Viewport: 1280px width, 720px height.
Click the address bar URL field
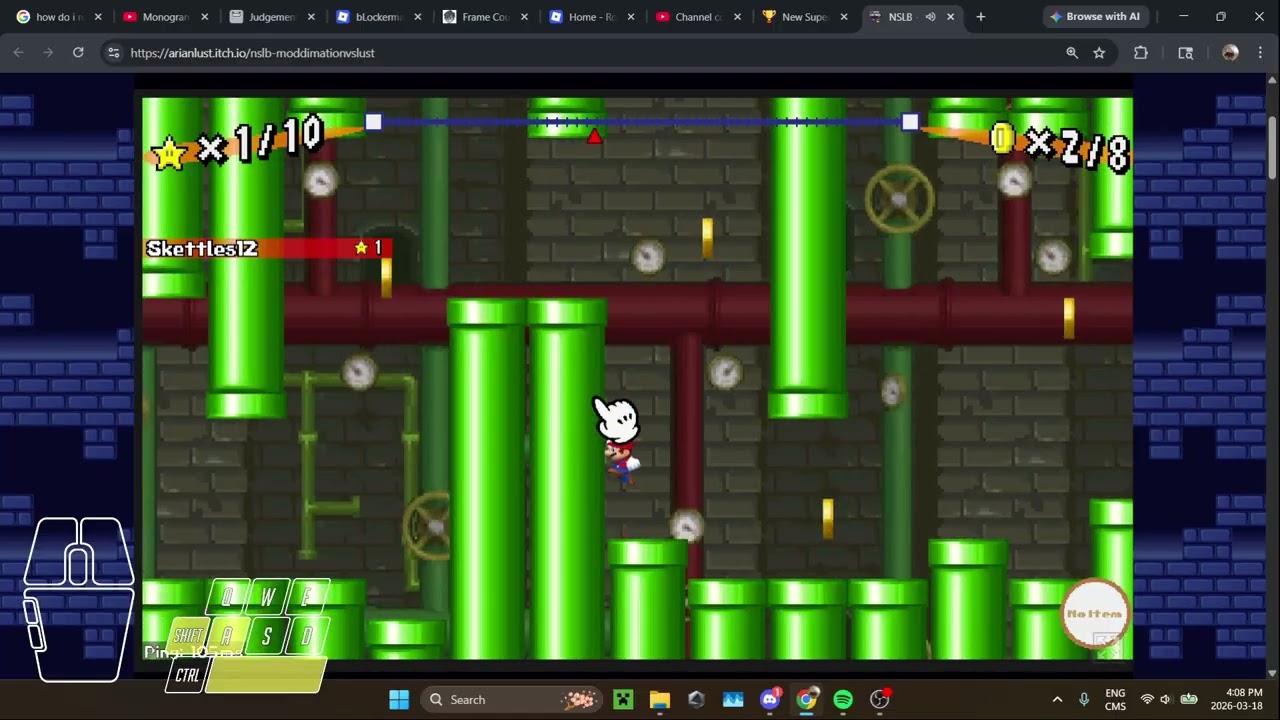point(590,53)
